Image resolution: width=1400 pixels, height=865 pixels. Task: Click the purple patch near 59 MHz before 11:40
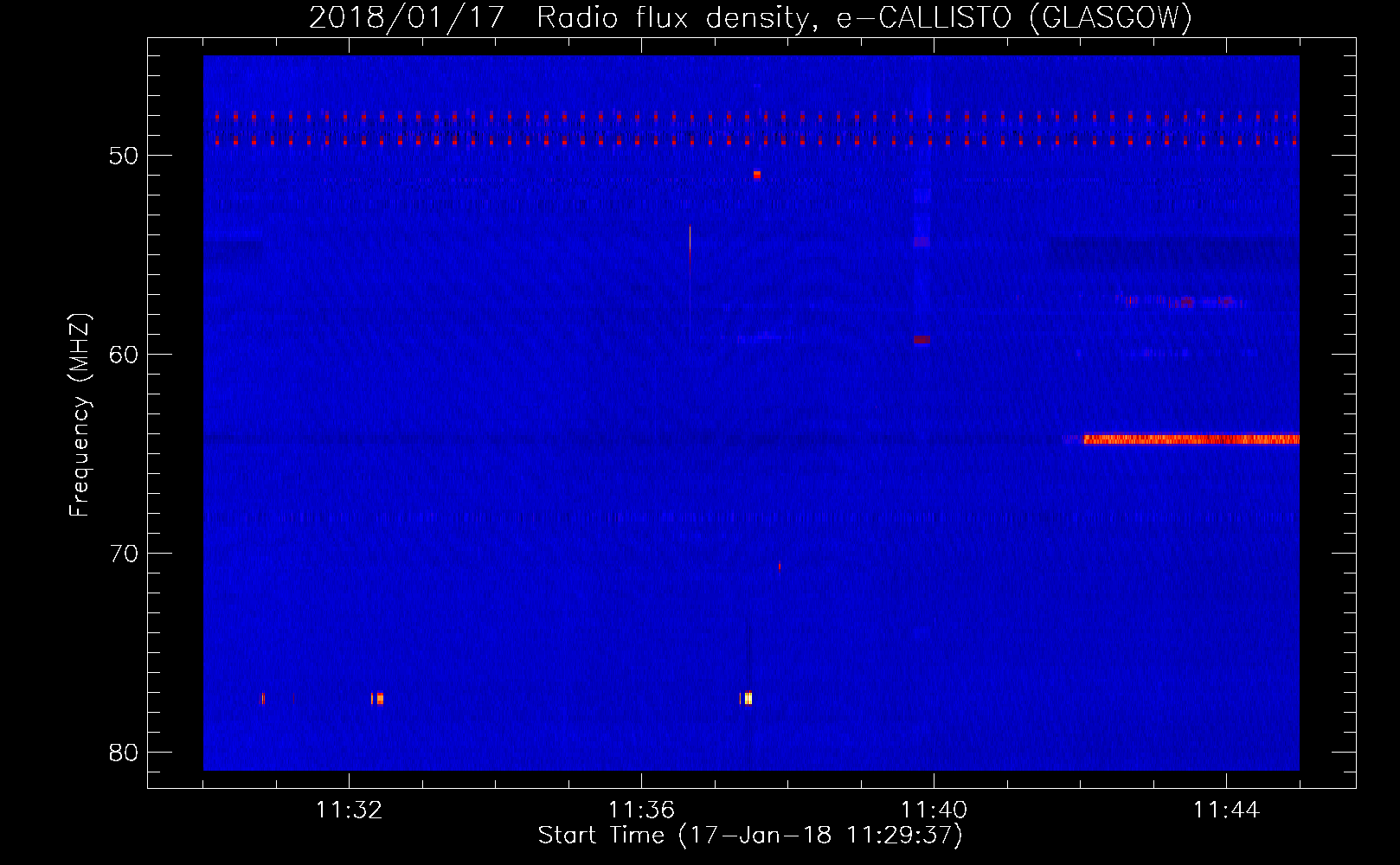(x=922, y=340)
